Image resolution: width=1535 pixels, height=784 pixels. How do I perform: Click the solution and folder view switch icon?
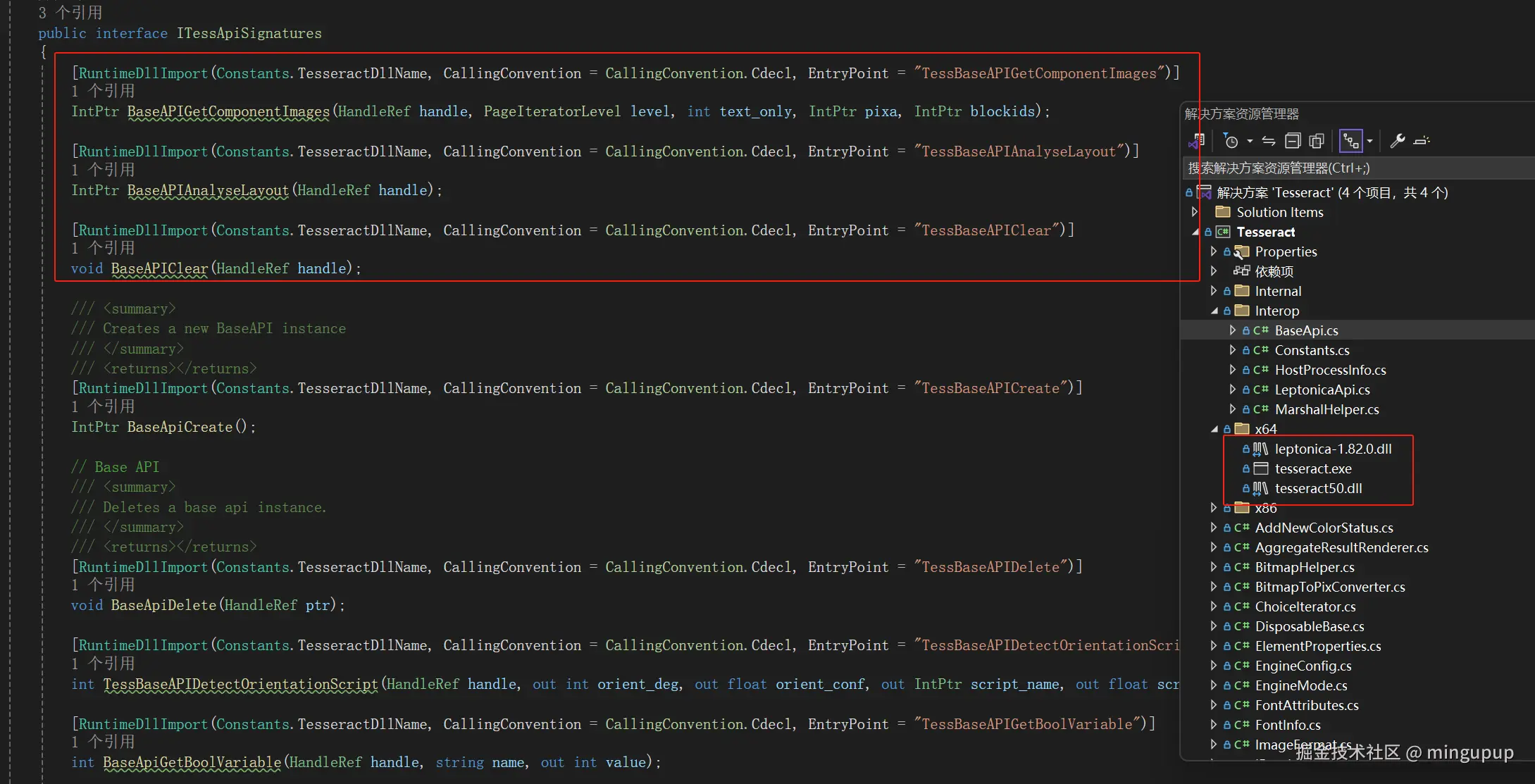pos(1196,142)
